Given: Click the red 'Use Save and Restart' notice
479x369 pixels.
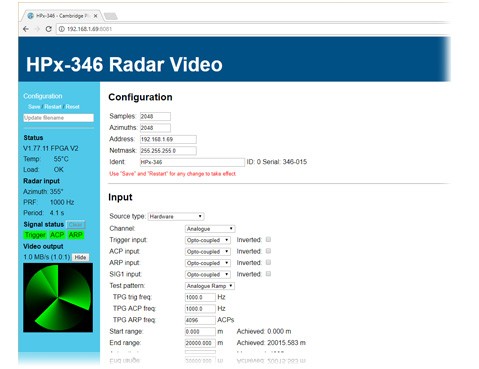Looking at the screenshot, I should (173, 174).
